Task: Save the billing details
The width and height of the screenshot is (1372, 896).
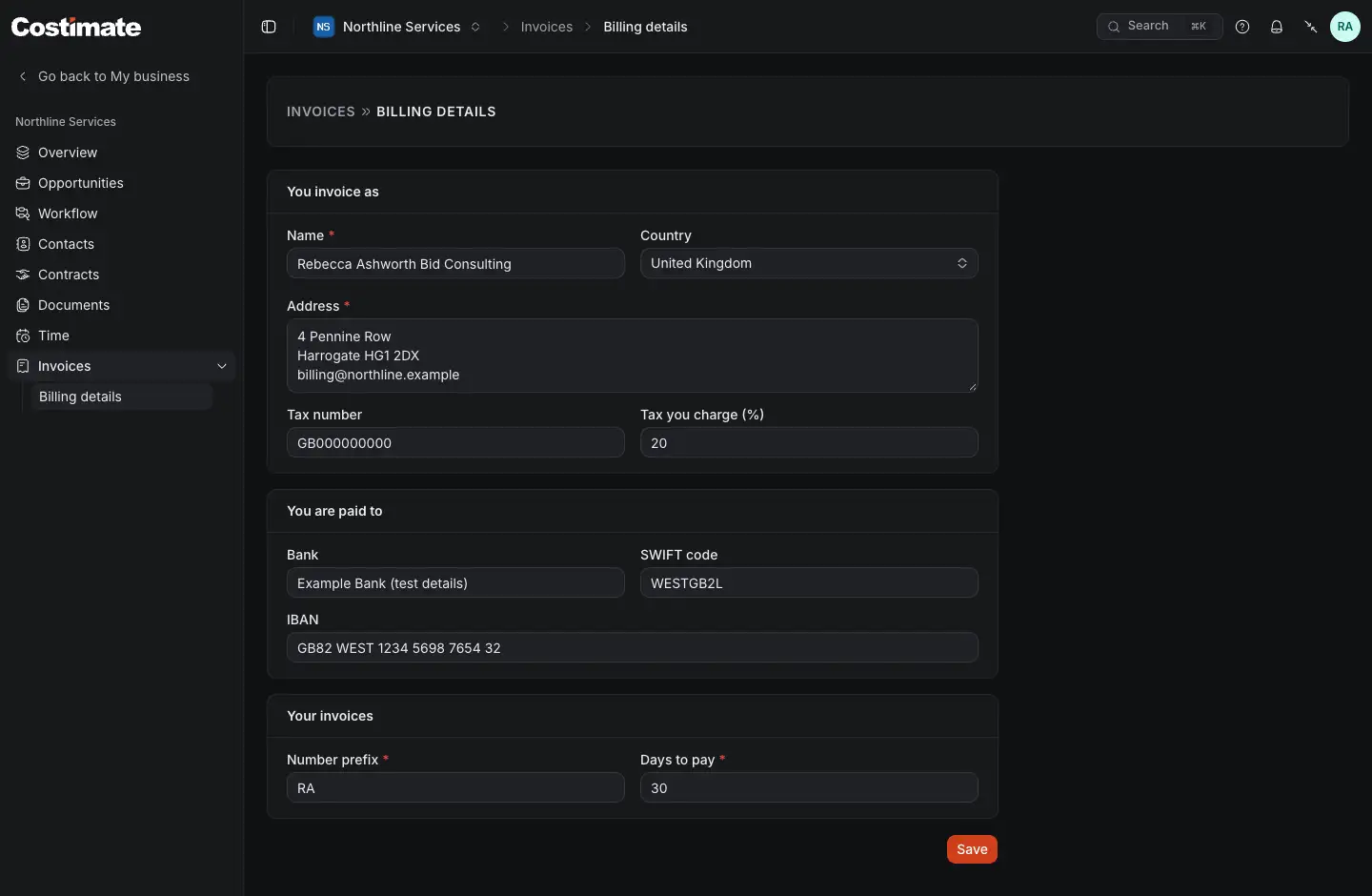Action: coord(972,849)
